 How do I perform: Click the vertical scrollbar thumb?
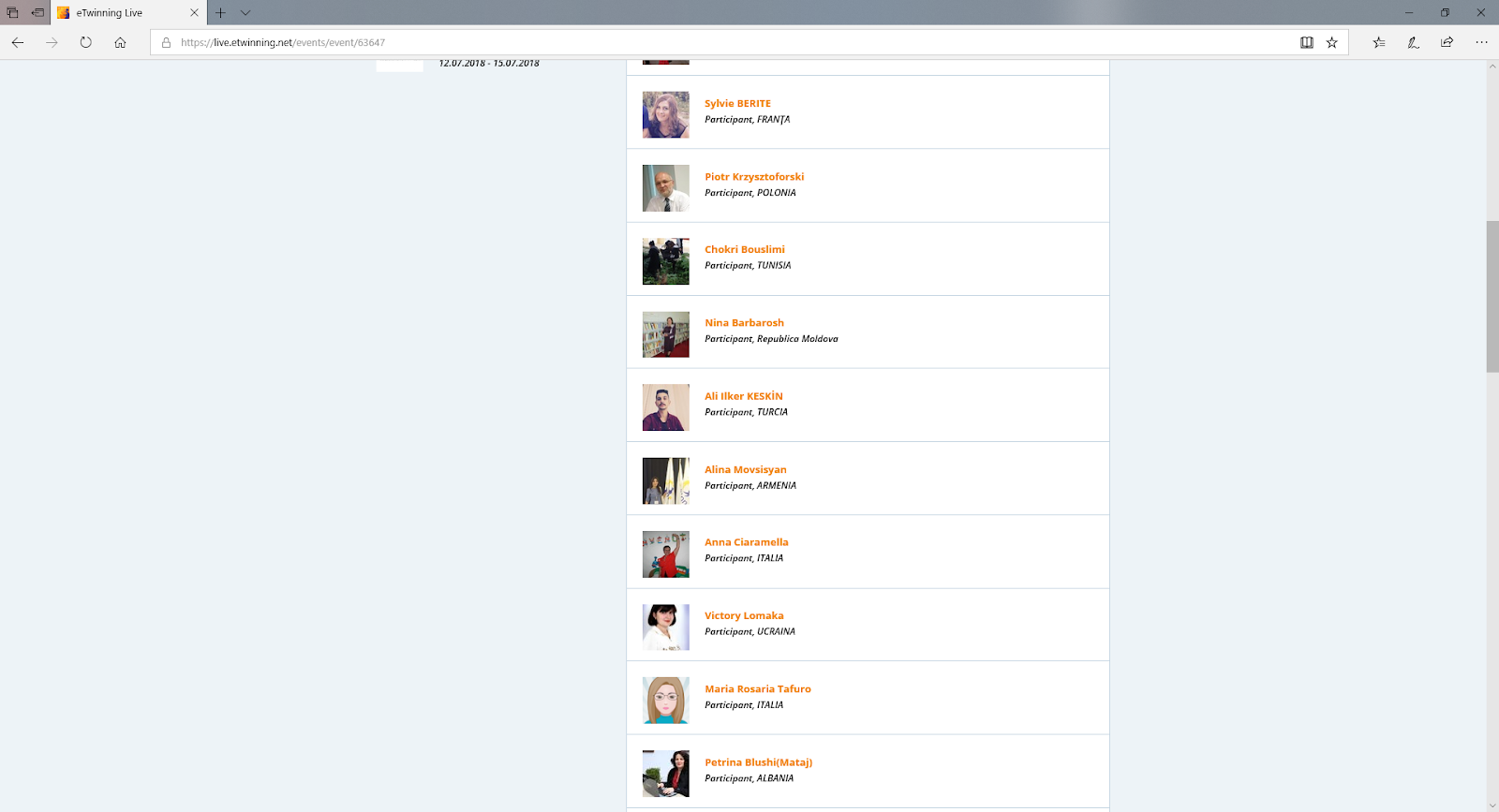coord(1492,297)
